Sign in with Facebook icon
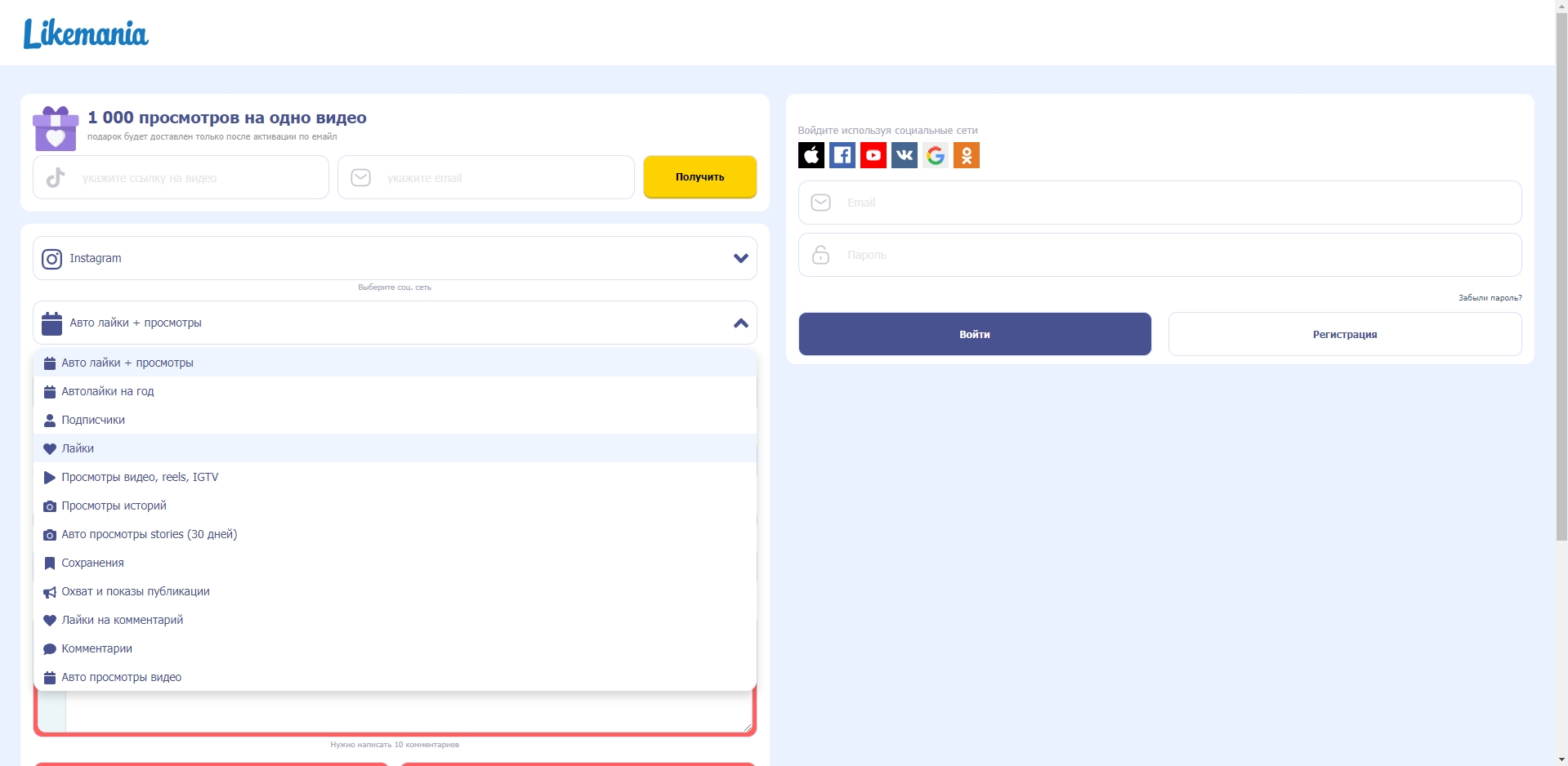 click(842, 155)
